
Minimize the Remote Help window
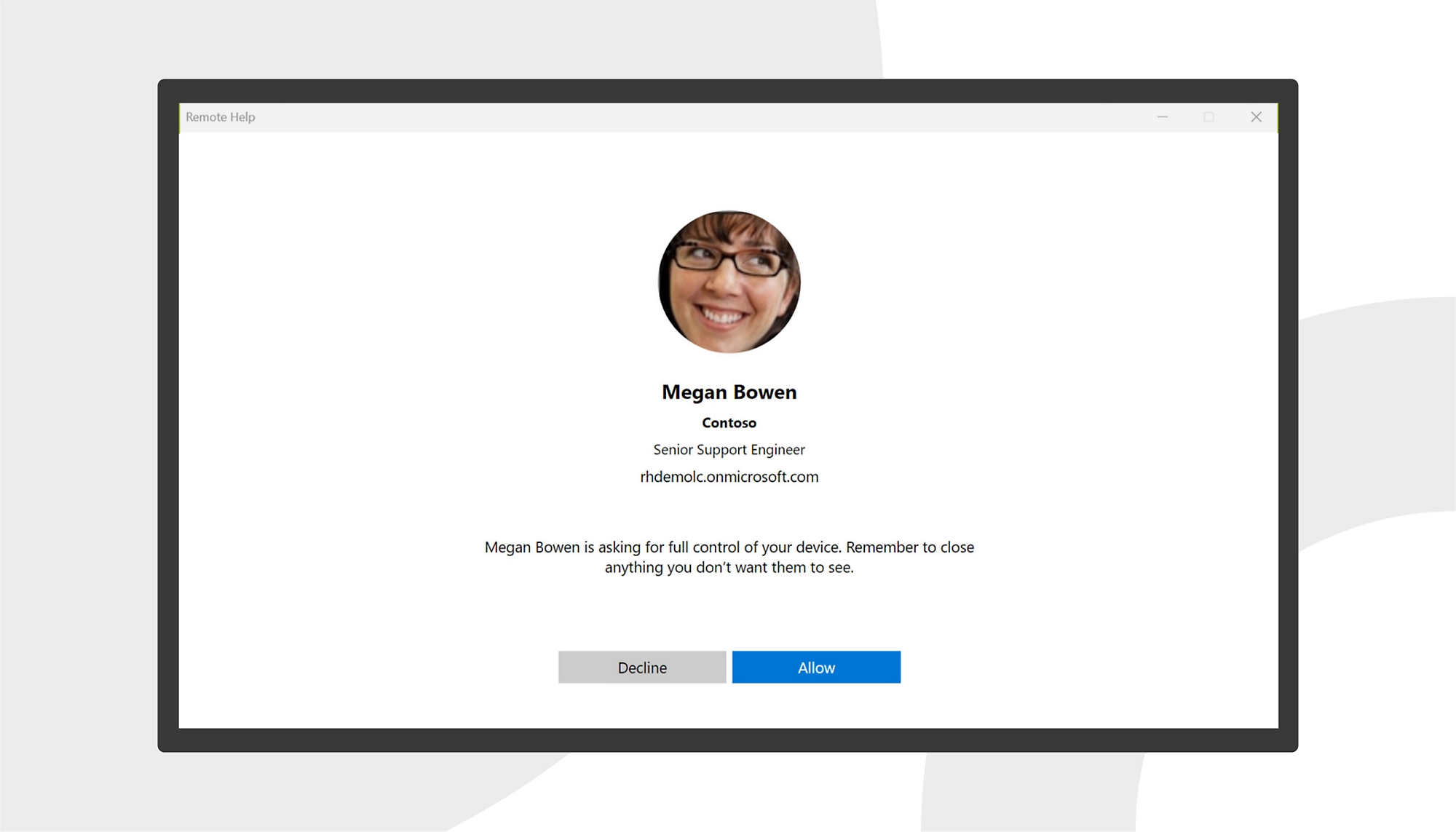coord(1163,116)
